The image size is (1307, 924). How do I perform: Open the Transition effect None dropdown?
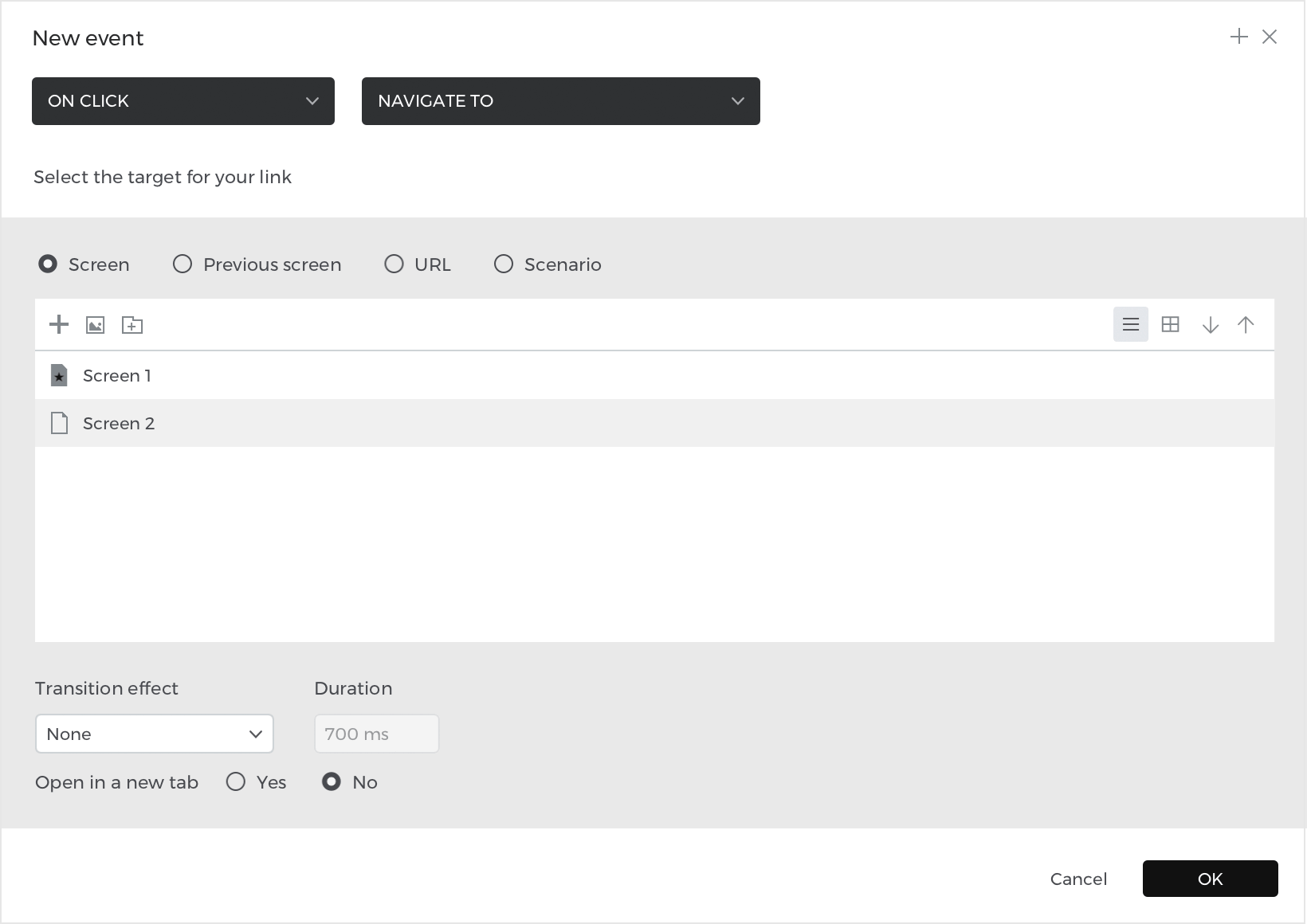(x=155, y=734)
